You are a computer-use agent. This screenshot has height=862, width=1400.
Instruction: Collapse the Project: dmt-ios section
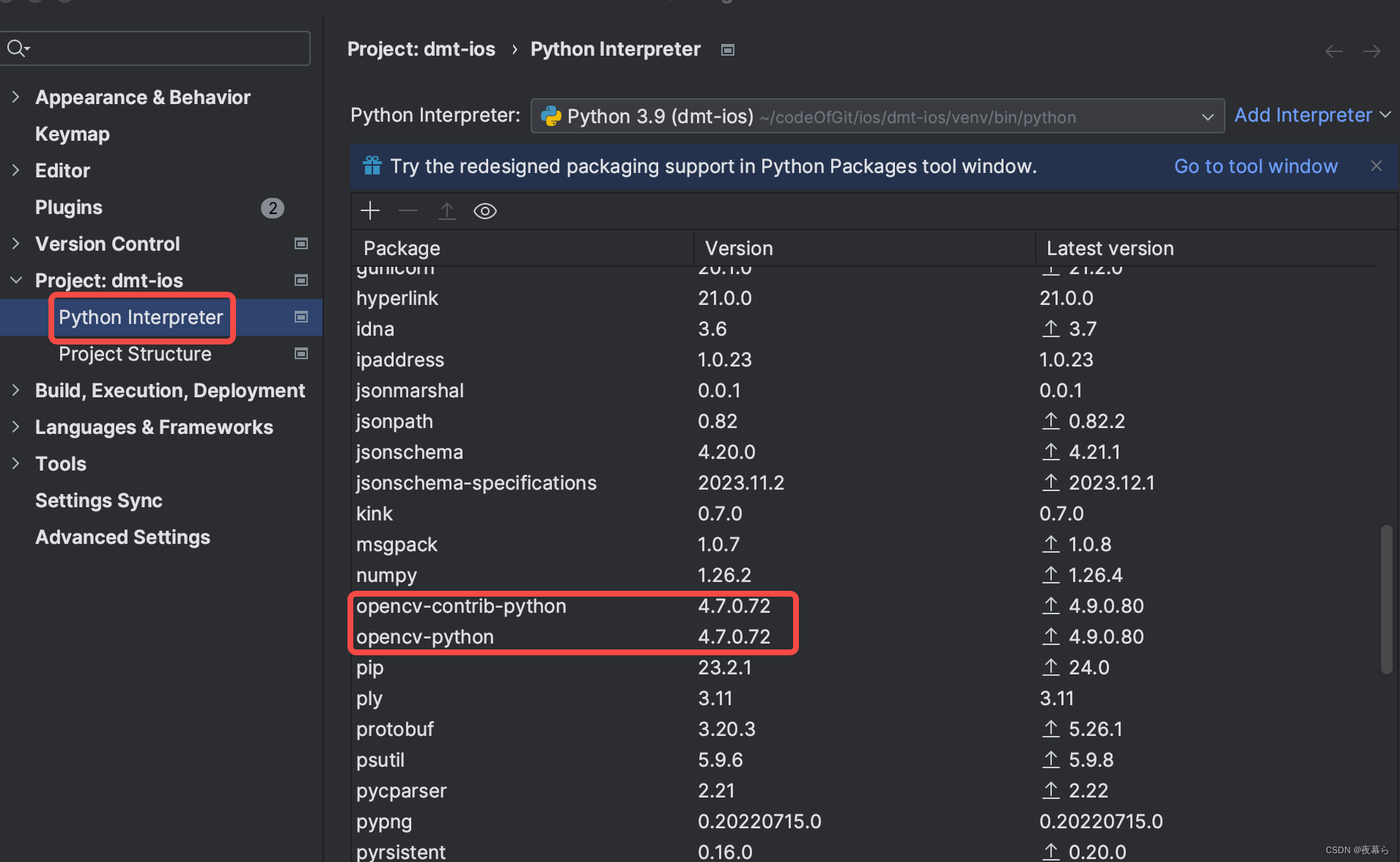point(16,280)
